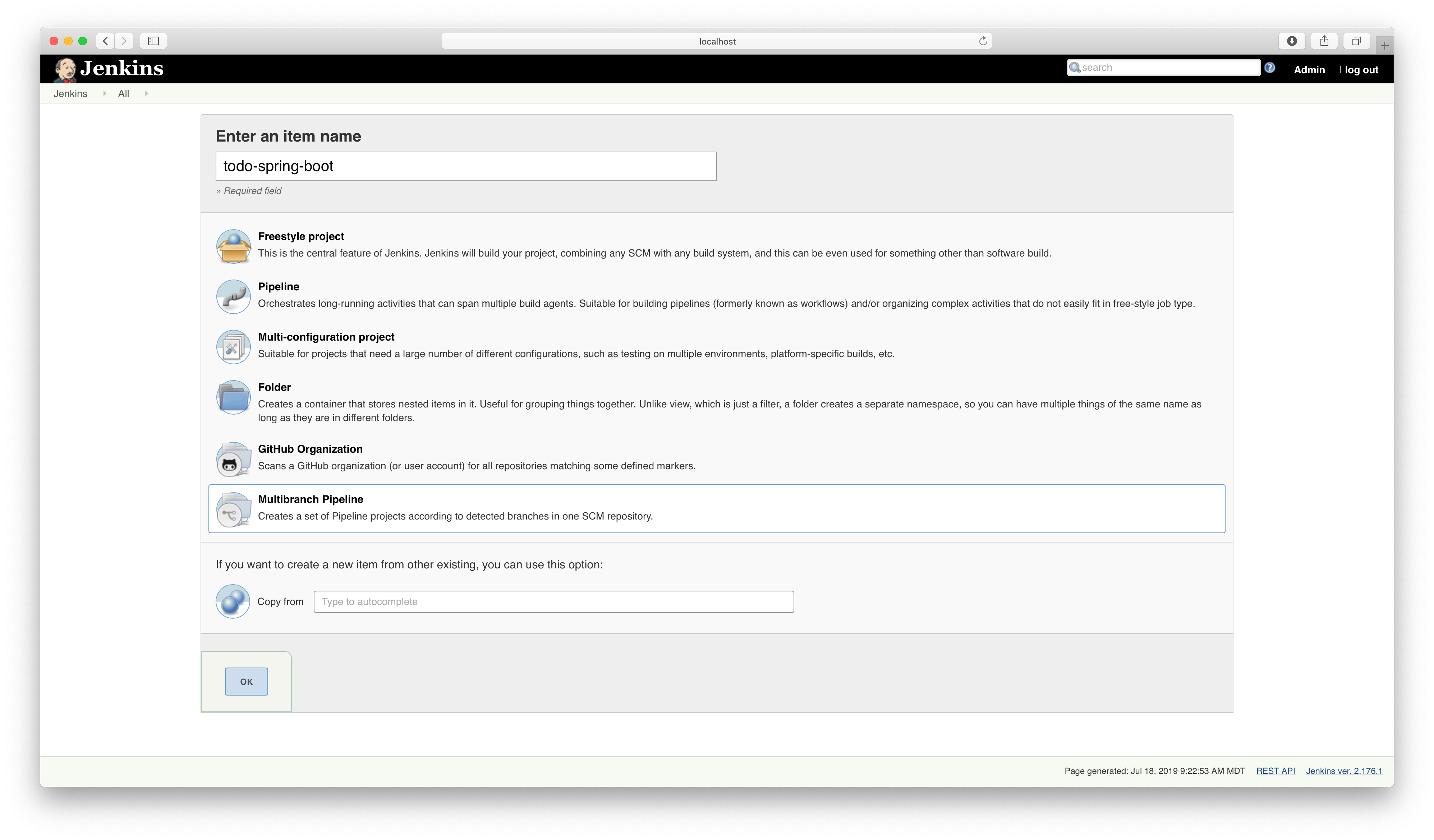Screen dimensions: 1434x840
Task: Click the Multibranch Pipeline icon
Action: (233, 509)
